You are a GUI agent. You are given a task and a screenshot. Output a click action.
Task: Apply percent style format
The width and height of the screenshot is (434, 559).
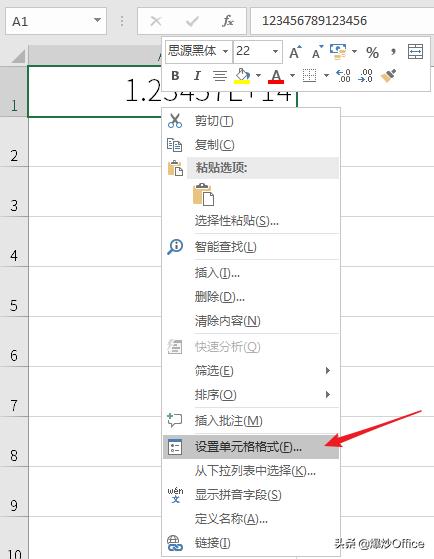tap(372, 53)
